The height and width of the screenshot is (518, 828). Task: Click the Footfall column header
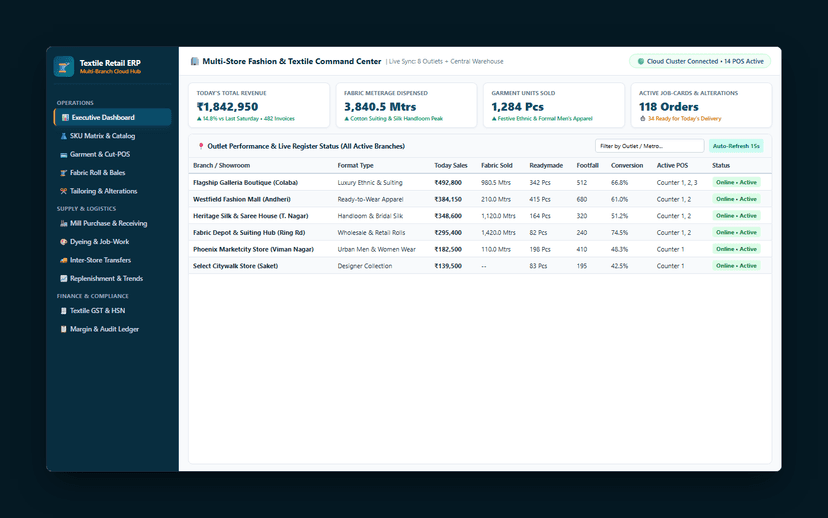tap(587, 166)
